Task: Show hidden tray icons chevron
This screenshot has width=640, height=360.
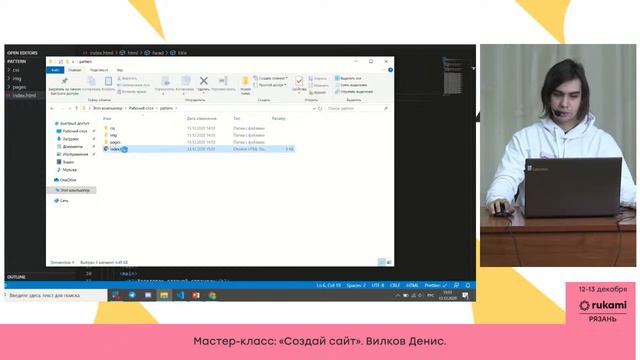Action: [398, 296]
